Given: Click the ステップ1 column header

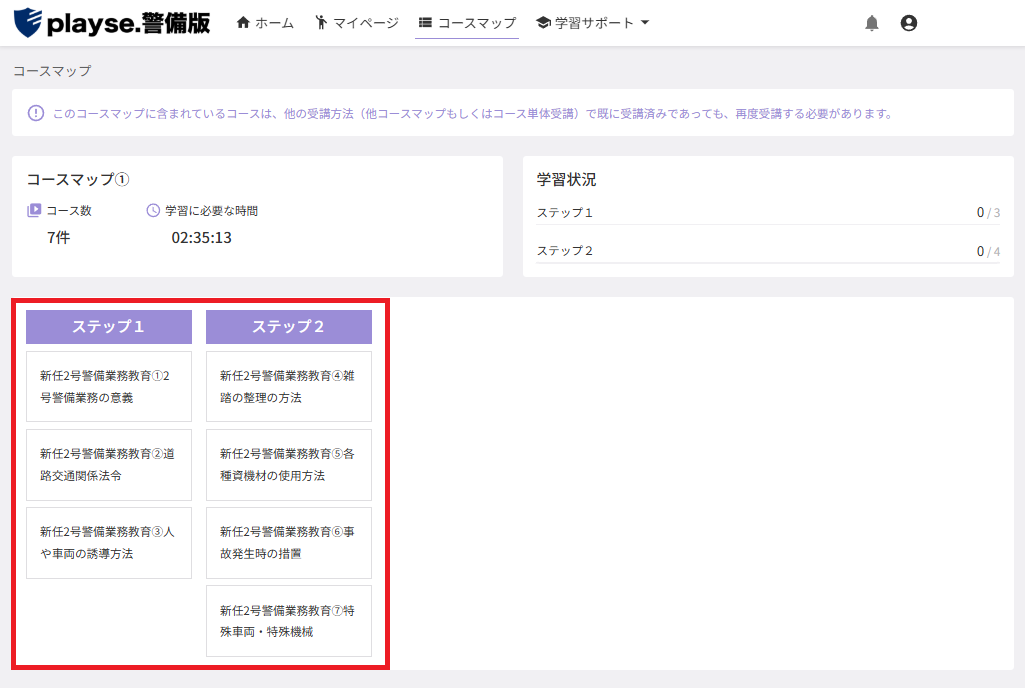Looking at the screenshot, I should [109, 326].
